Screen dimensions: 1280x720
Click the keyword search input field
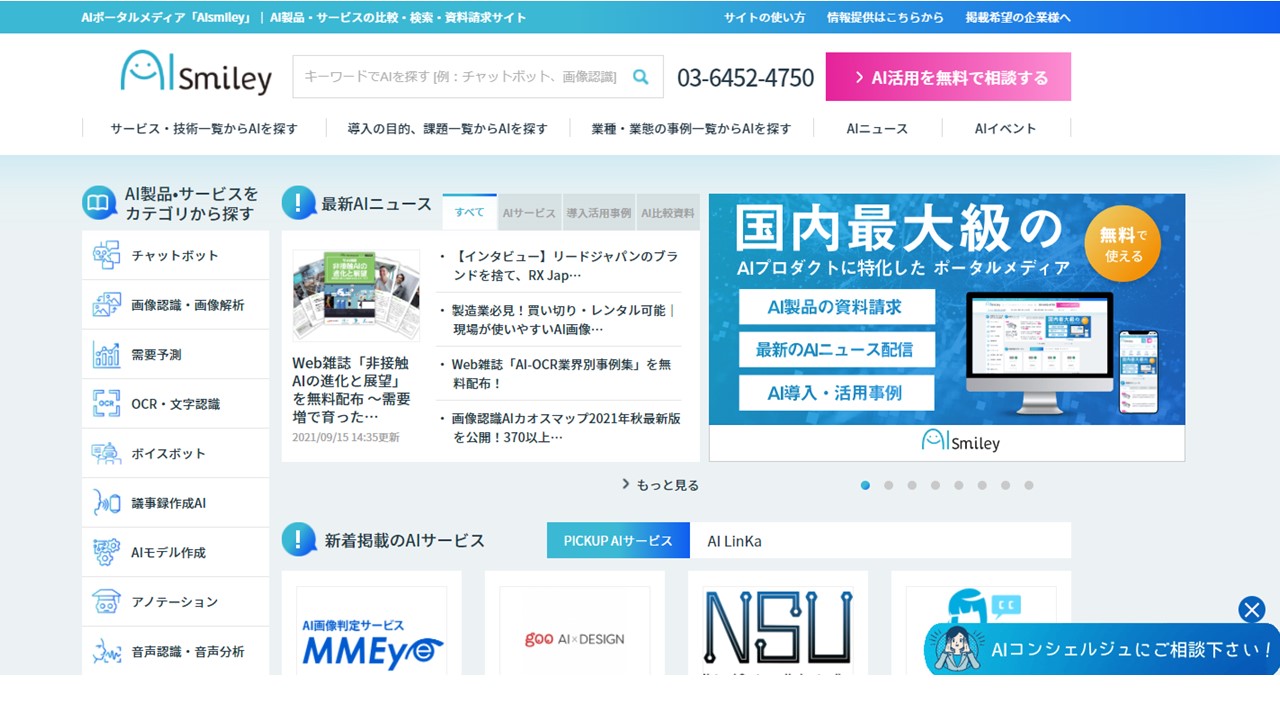click(460, 76)
